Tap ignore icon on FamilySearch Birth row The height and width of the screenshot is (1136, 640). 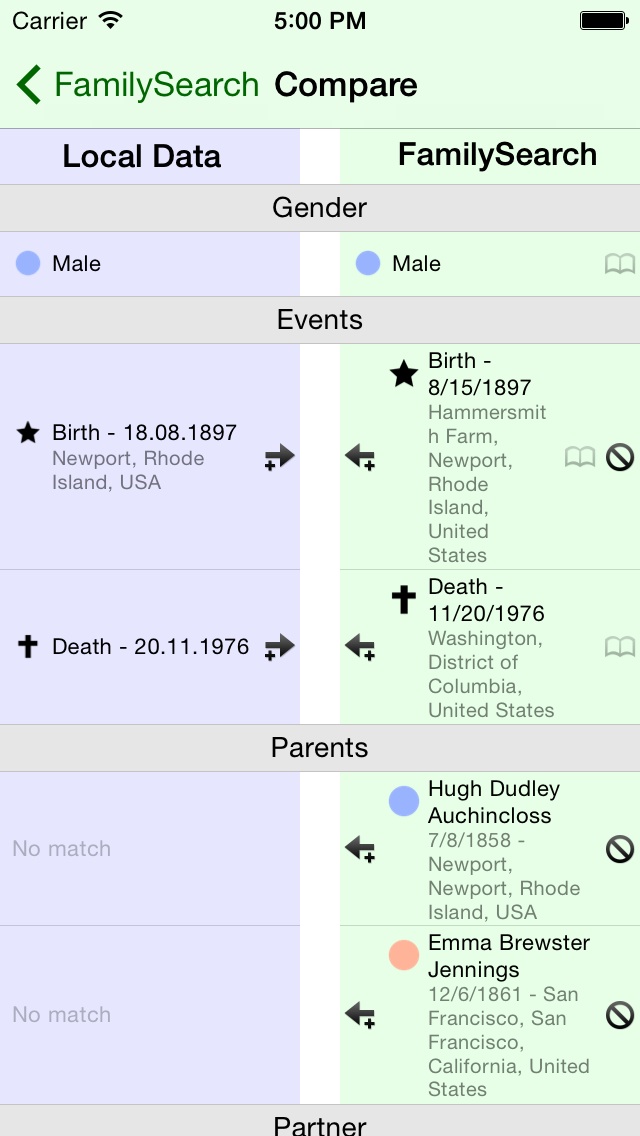click(620, 457)
